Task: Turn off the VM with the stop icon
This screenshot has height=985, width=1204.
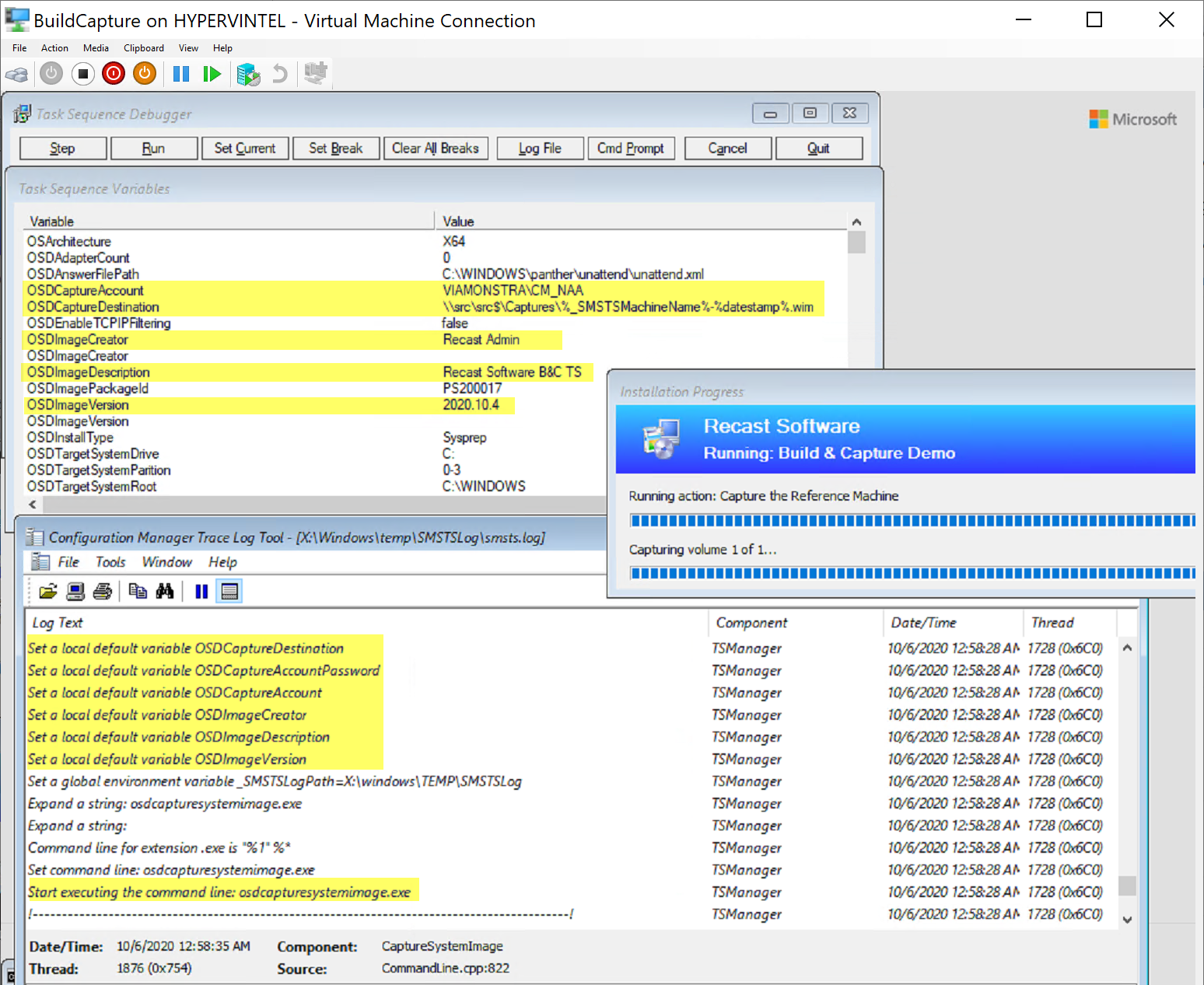Action: click(82, 75)
